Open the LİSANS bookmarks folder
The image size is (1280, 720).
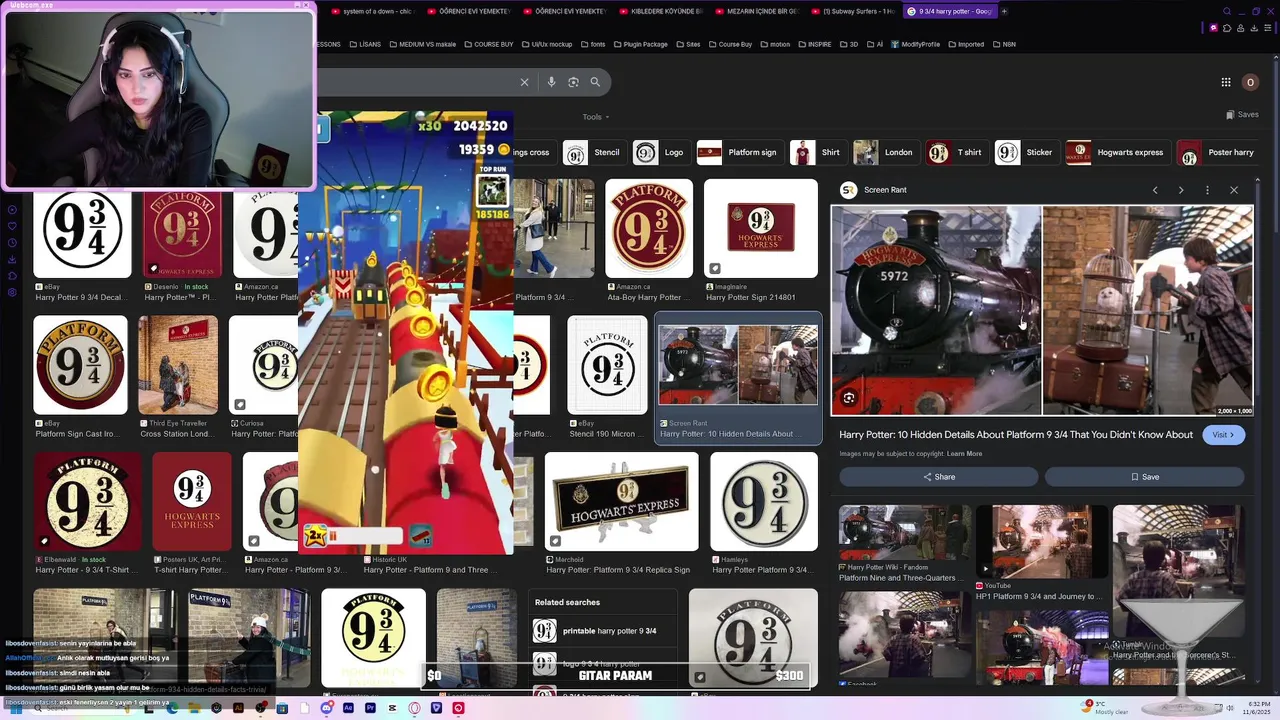tap(365, 44)
